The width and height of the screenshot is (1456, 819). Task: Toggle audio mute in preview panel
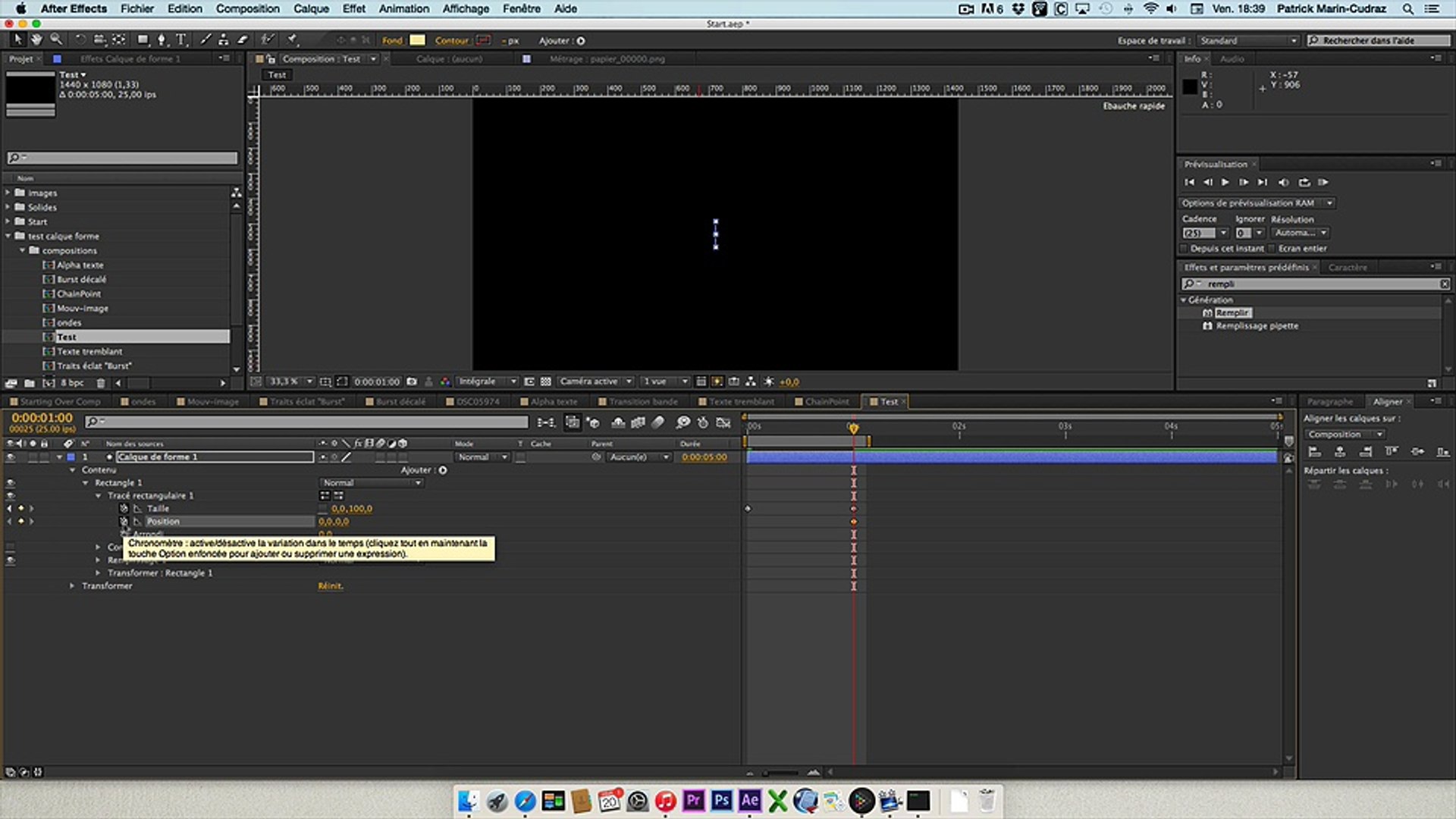coord(1283,182)
